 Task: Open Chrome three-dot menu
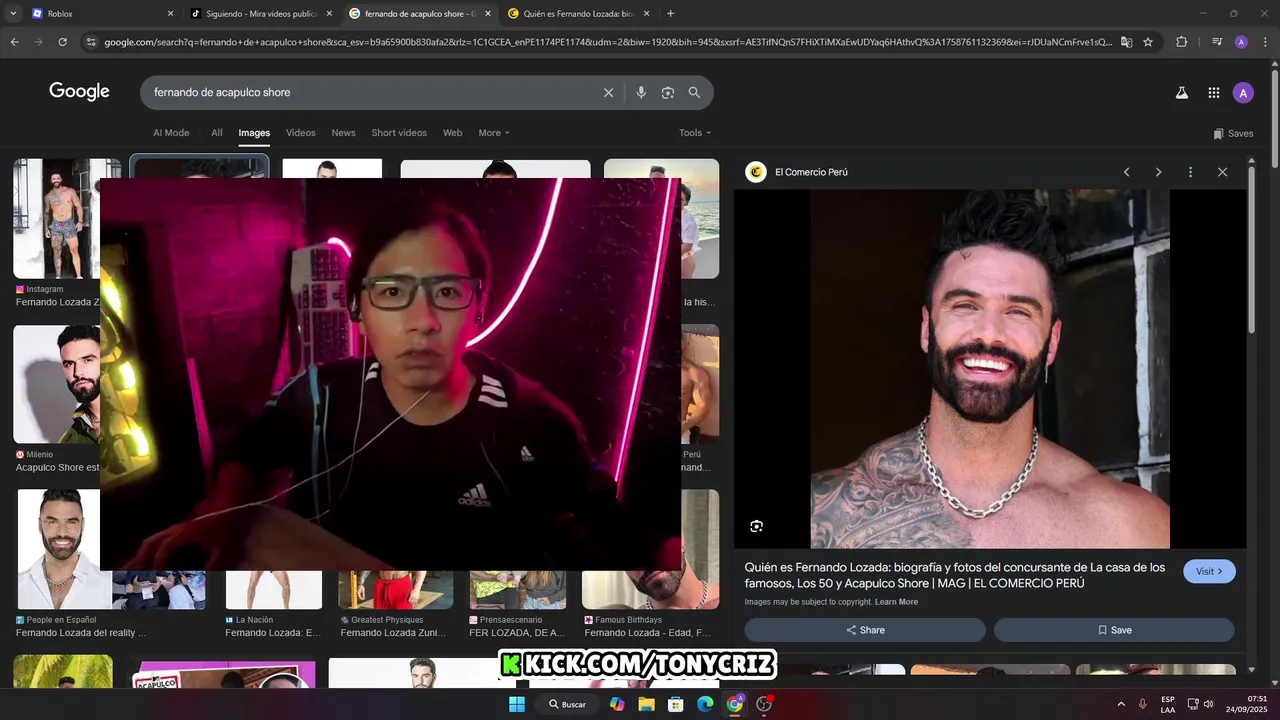click(x=1265, y=42)
